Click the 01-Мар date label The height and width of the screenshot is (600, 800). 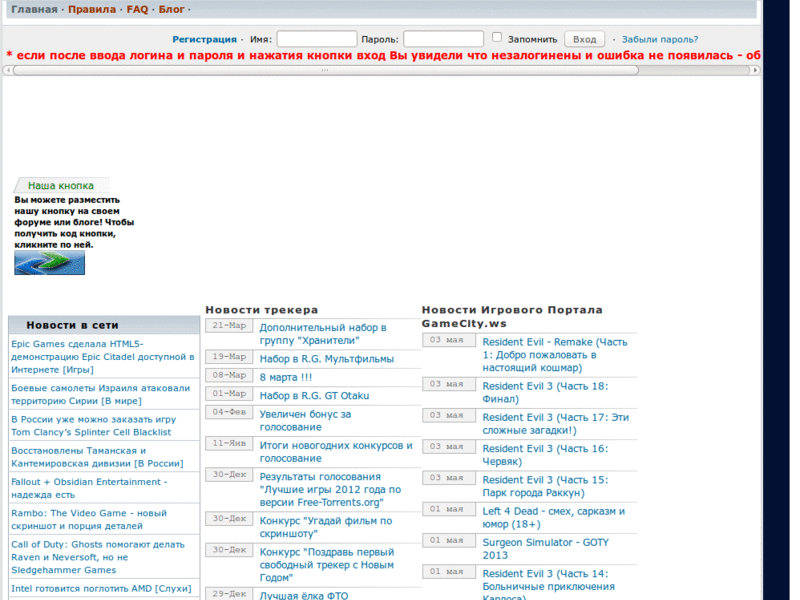[229, 393]
